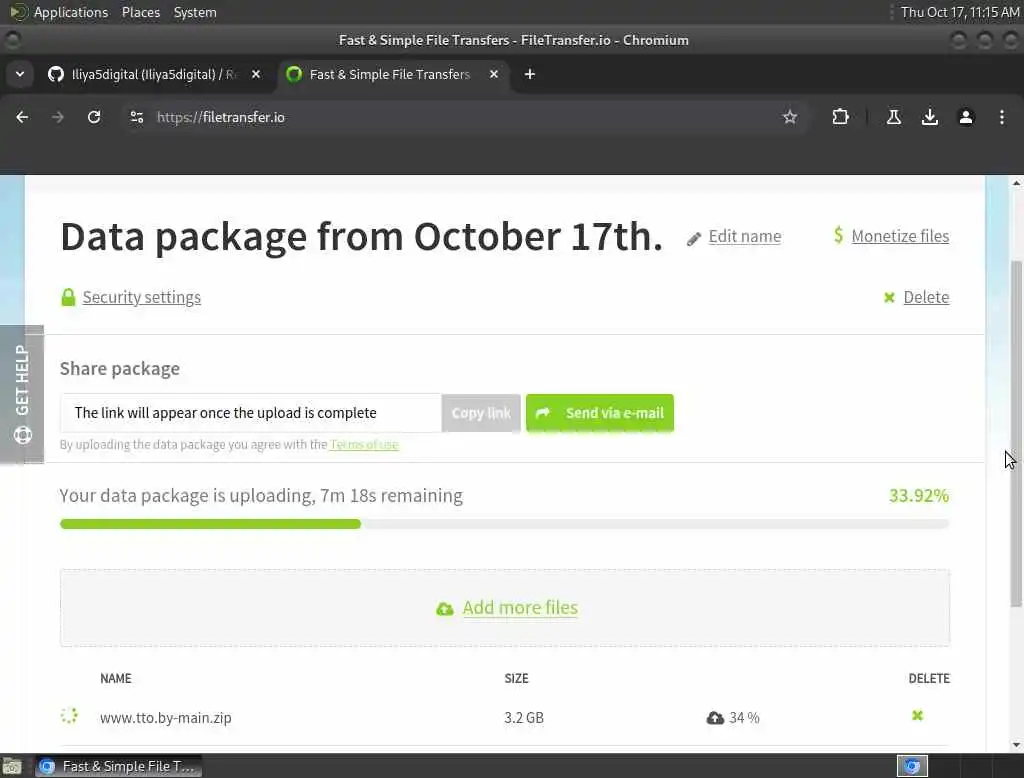Image resolution: width=1024 pixels, height=778 pixels.
Task: Click the green upload progress bar
Action: 210,524
